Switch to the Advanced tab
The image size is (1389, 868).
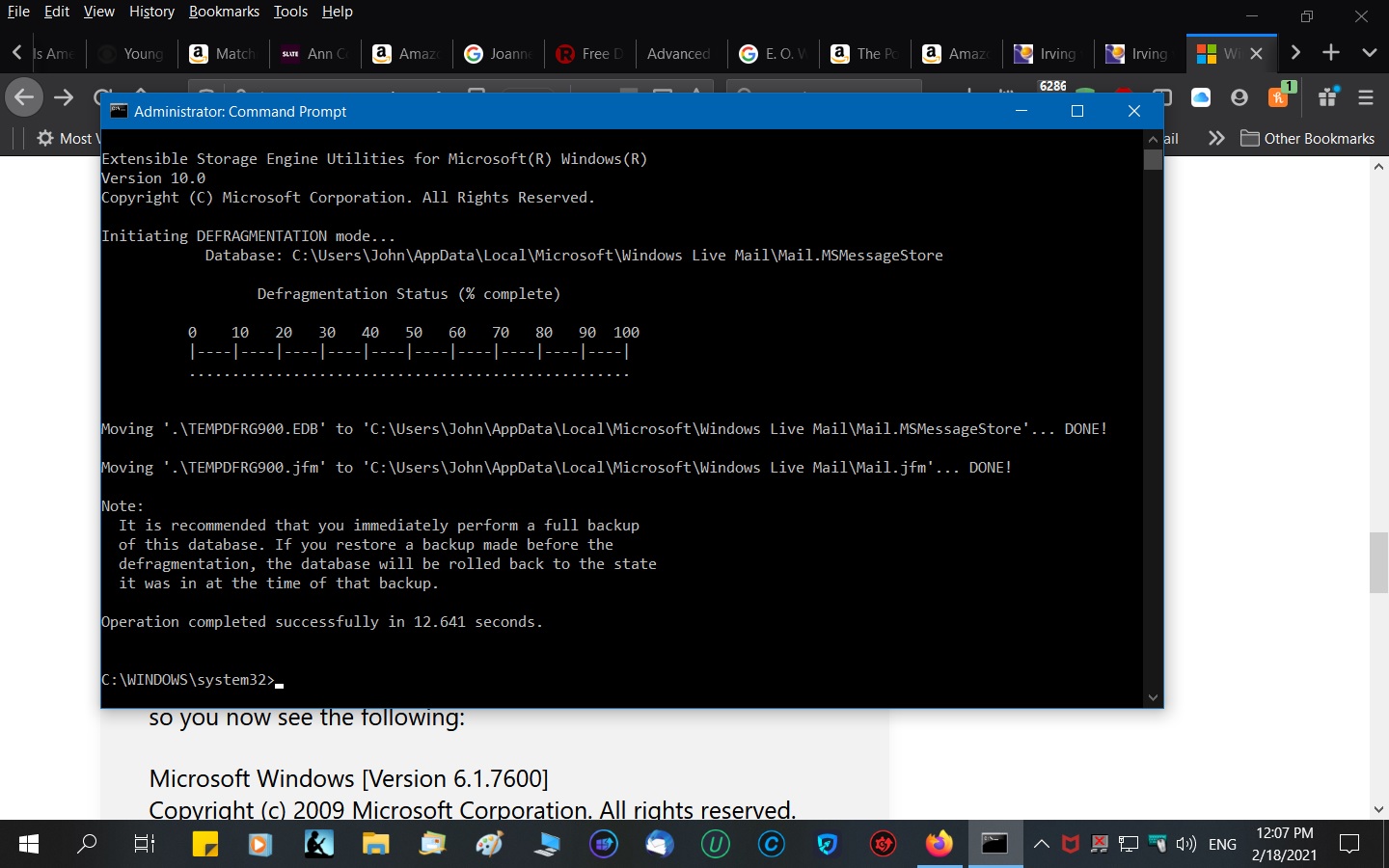(x=682, y=54)
